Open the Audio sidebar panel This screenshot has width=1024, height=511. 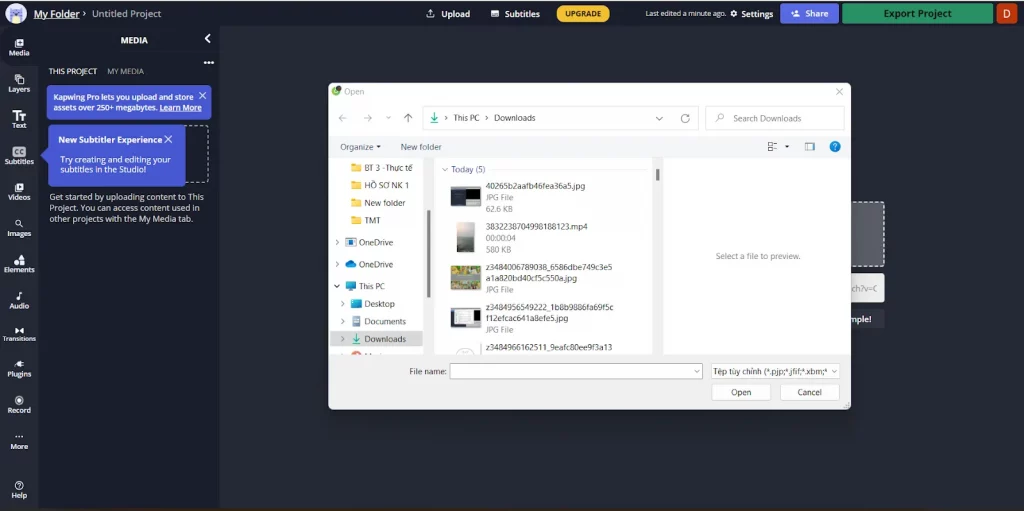click(19, 300)
